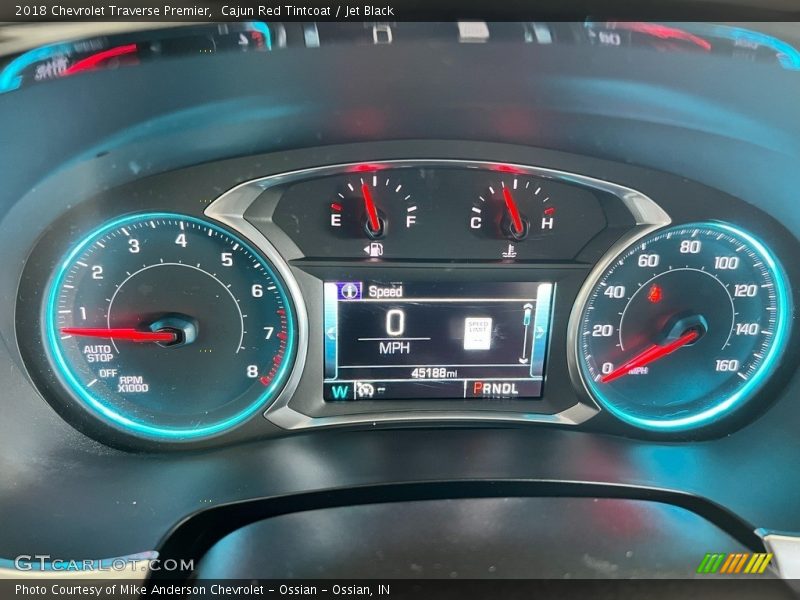Click the info icon beside Speed
Screen dimensions: 800x600
[350, 291]
